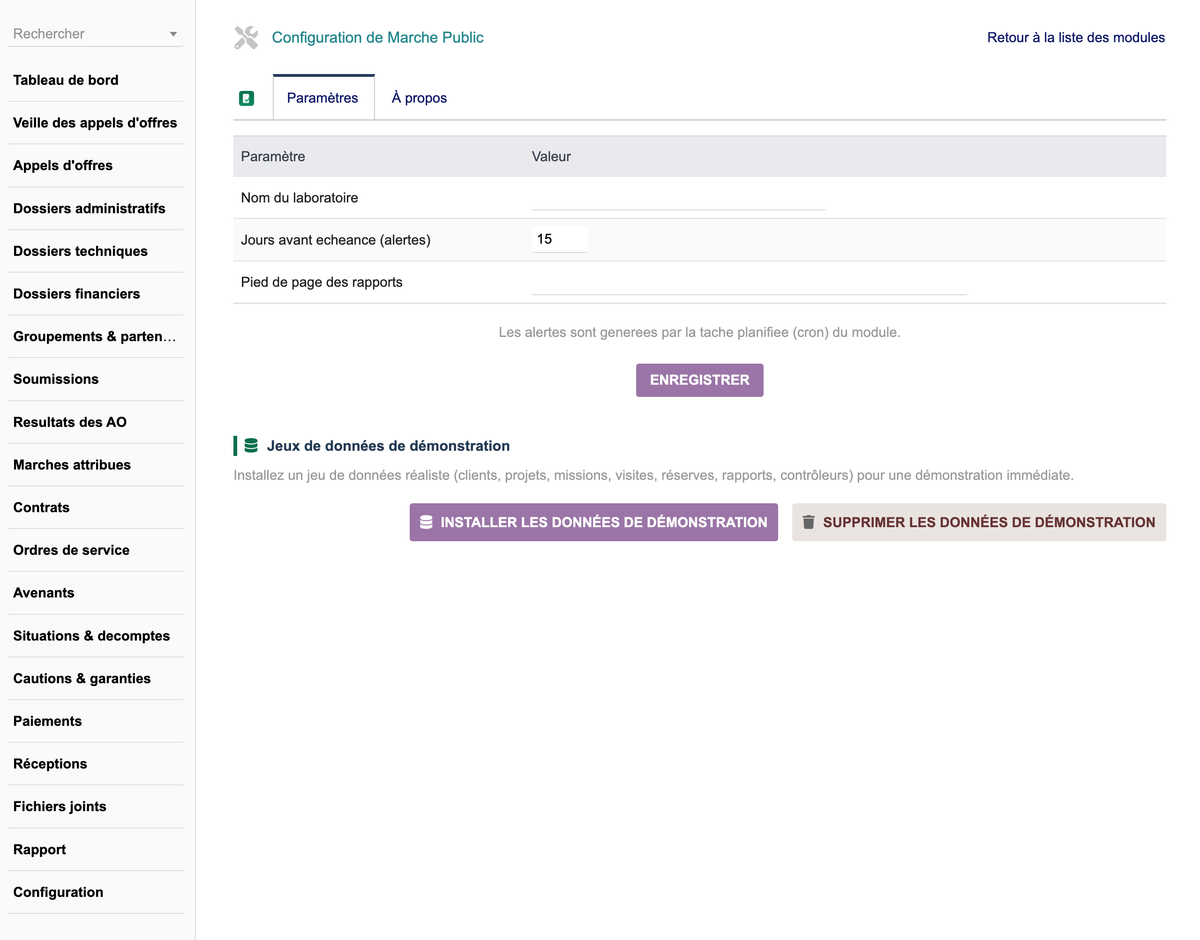Switch to the Paramètres tab
Viewport: 1200px width, 940px height.
322,98
